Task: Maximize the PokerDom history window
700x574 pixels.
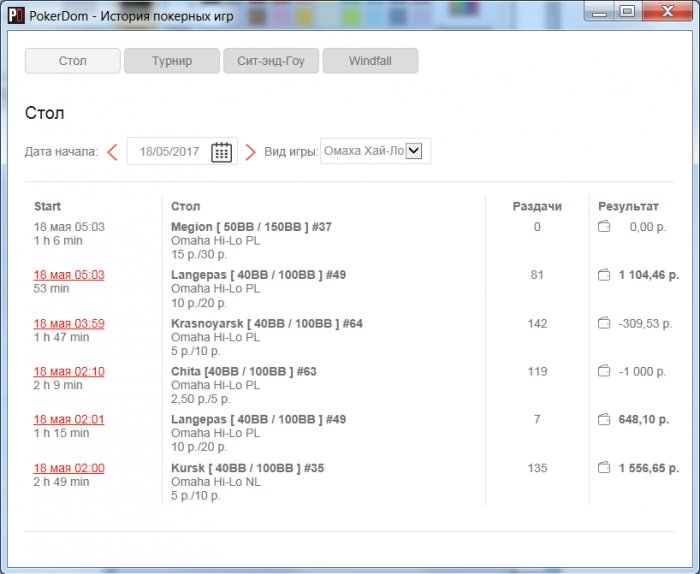Action: coord(627,11)
